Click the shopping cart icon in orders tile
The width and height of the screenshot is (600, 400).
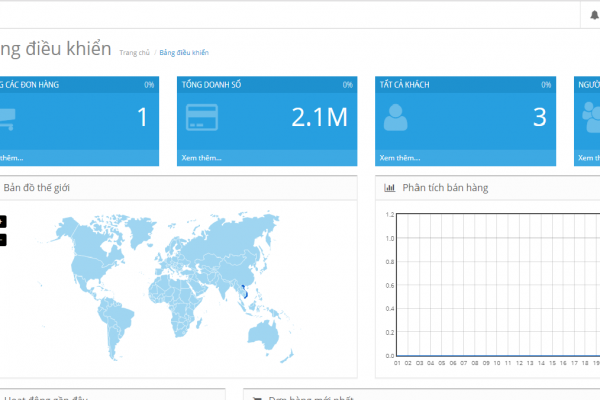click(x=7, y=119)
